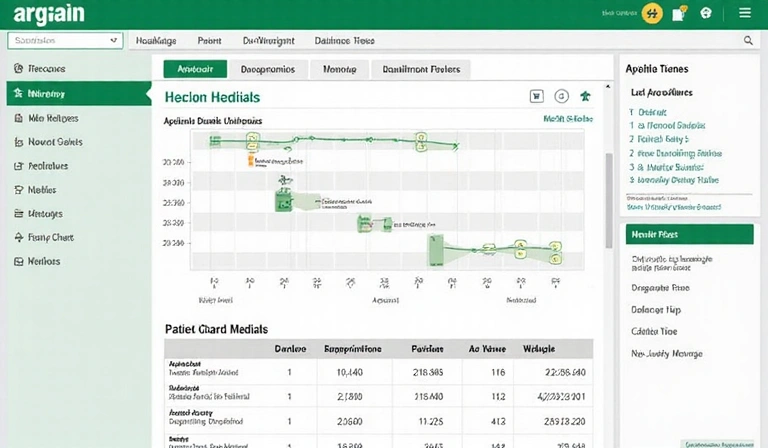
Task: Click the Marlar Suiurie link
Action: [671, 167]
